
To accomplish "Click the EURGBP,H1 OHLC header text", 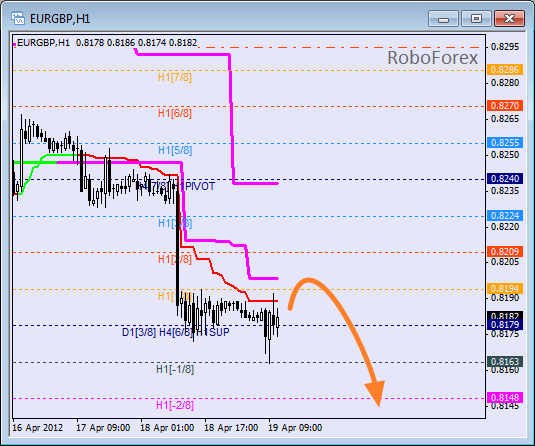I will pyautogui.click(x=107, y=43).
